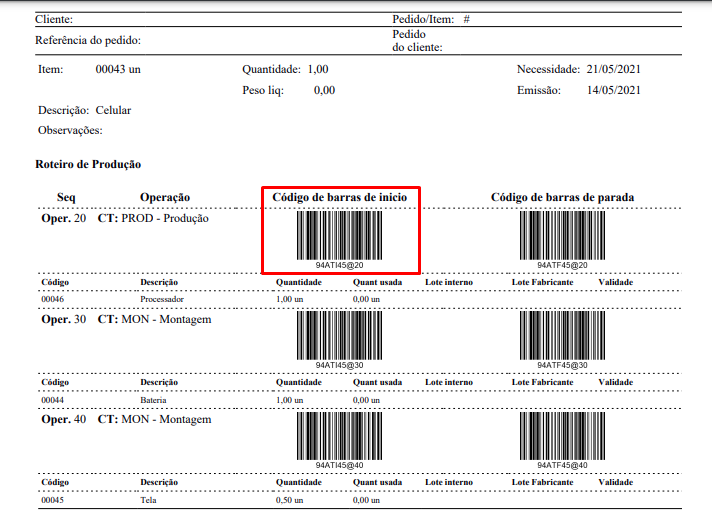This screenshot has width=712, height=518.
Task: Select the 'Código de barras de parada' header
Action: tap(563, 197)
